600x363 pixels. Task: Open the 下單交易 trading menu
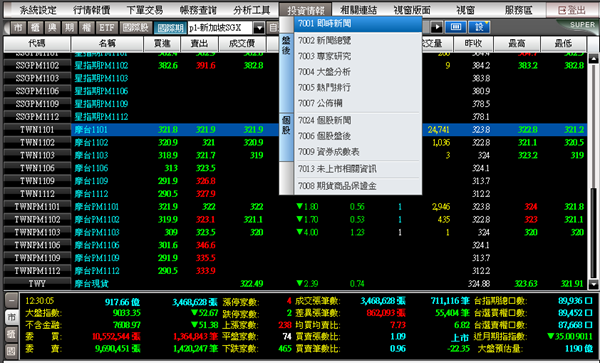(x=145, y=10)
